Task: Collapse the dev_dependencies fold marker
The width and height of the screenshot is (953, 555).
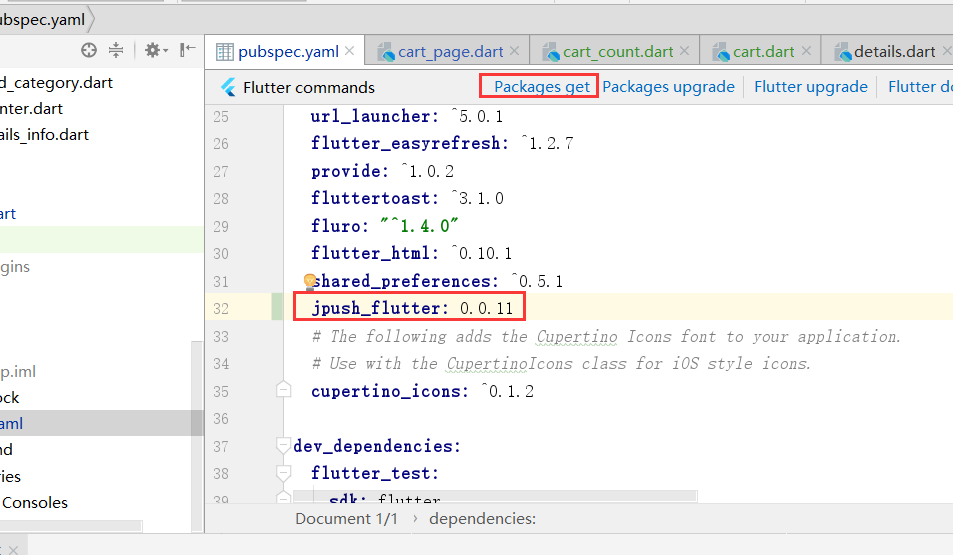Action: (283, 446)
